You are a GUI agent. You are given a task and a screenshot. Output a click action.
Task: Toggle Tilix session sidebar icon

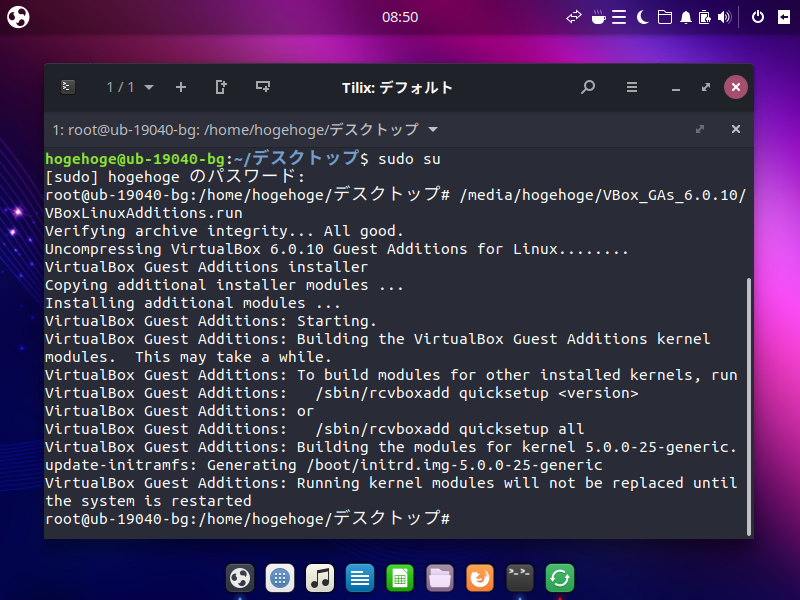[x=68, y=87]
